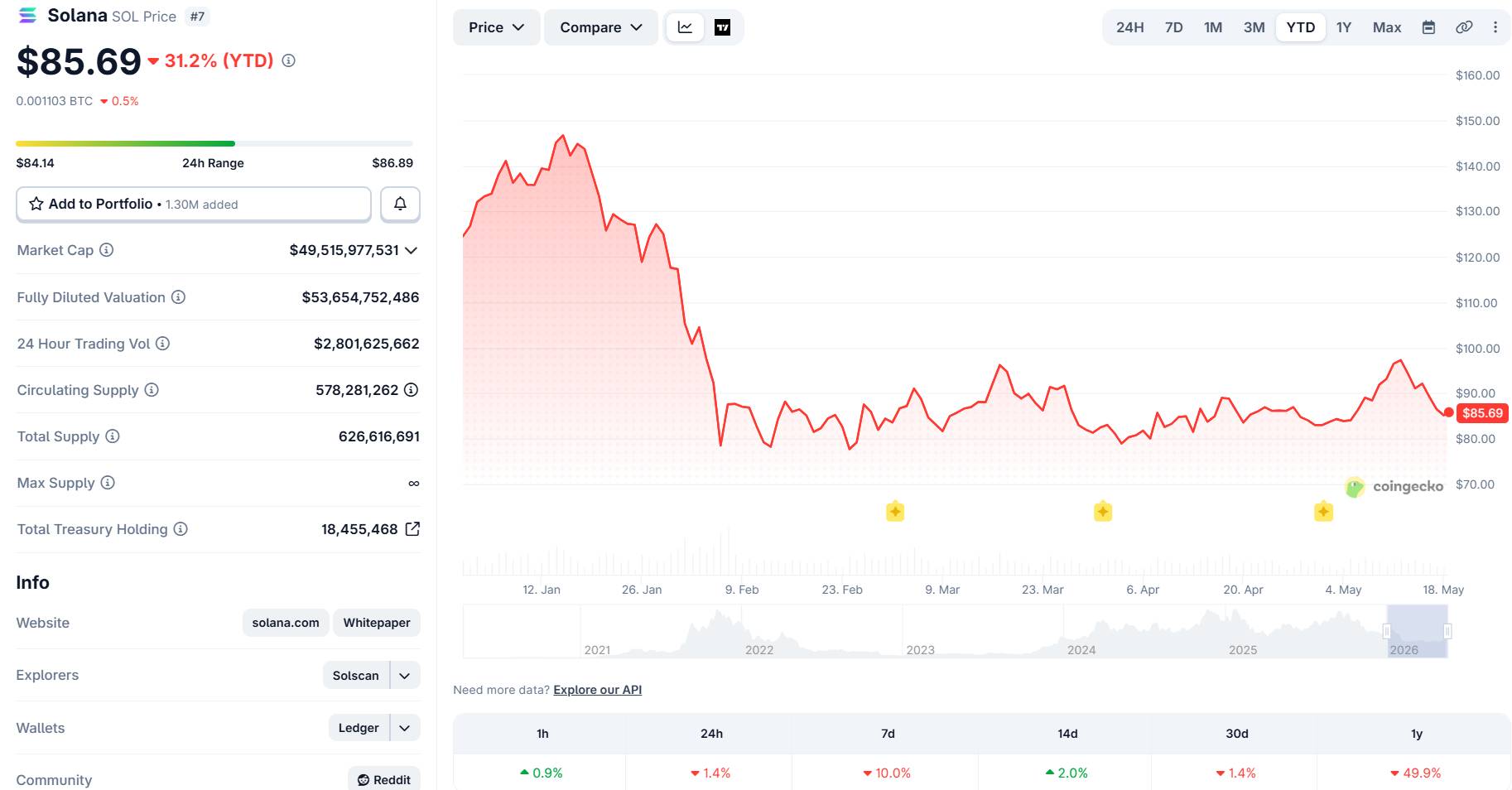Click the 626,616,691 total supply value
Image resolution: width=1512 pixels, height=790 pixels.
379,436
